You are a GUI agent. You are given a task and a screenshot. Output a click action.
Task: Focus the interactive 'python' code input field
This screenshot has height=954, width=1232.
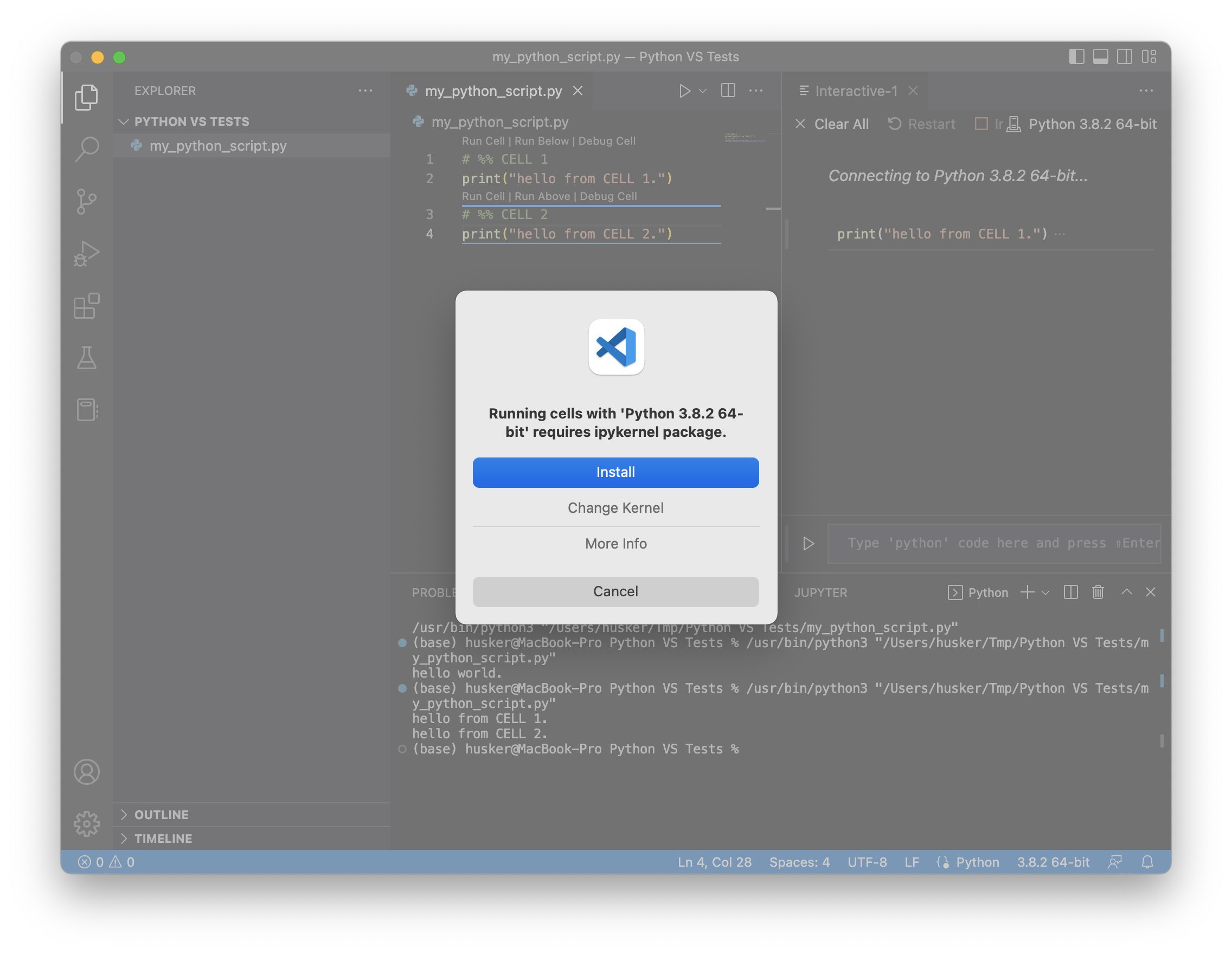click(x=994, y=544)
